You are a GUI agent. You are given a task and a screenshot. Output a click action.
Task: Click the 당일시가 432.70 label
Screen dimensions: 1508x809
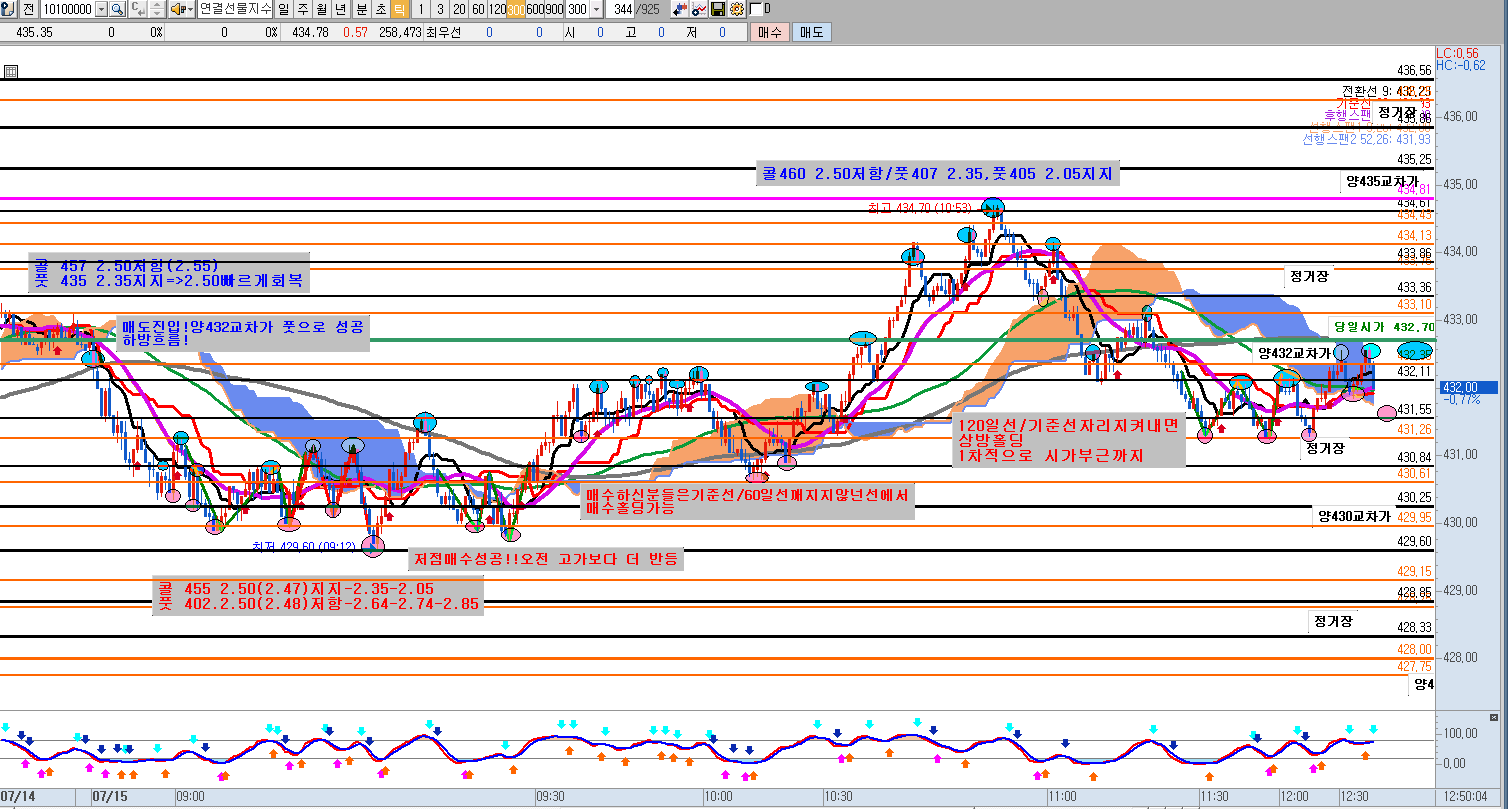1384,327
